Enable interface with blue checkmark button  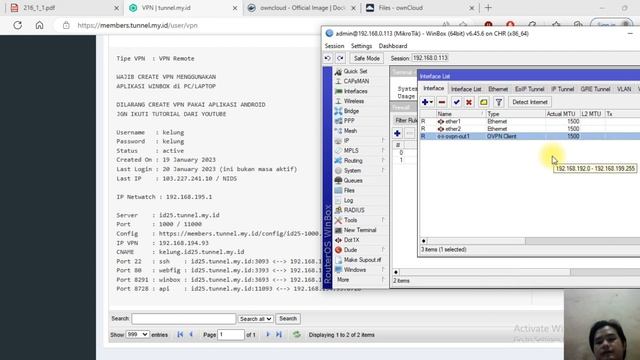[456, 102]
